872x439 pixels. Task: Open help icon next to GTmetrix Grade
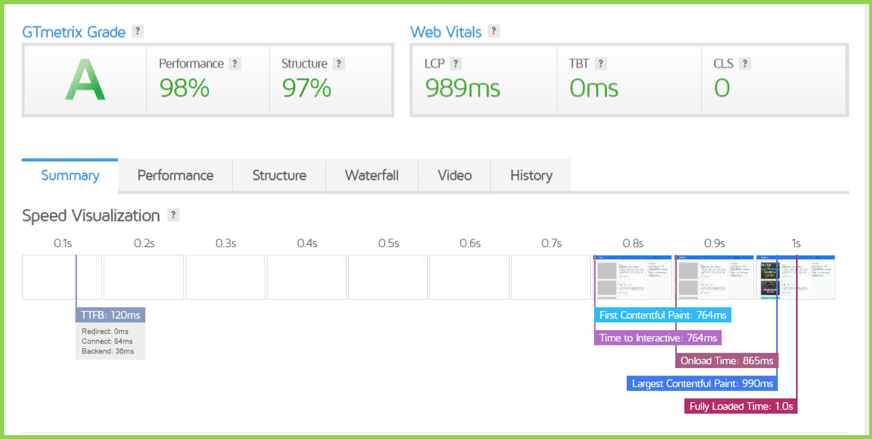[x=137, y=32]
